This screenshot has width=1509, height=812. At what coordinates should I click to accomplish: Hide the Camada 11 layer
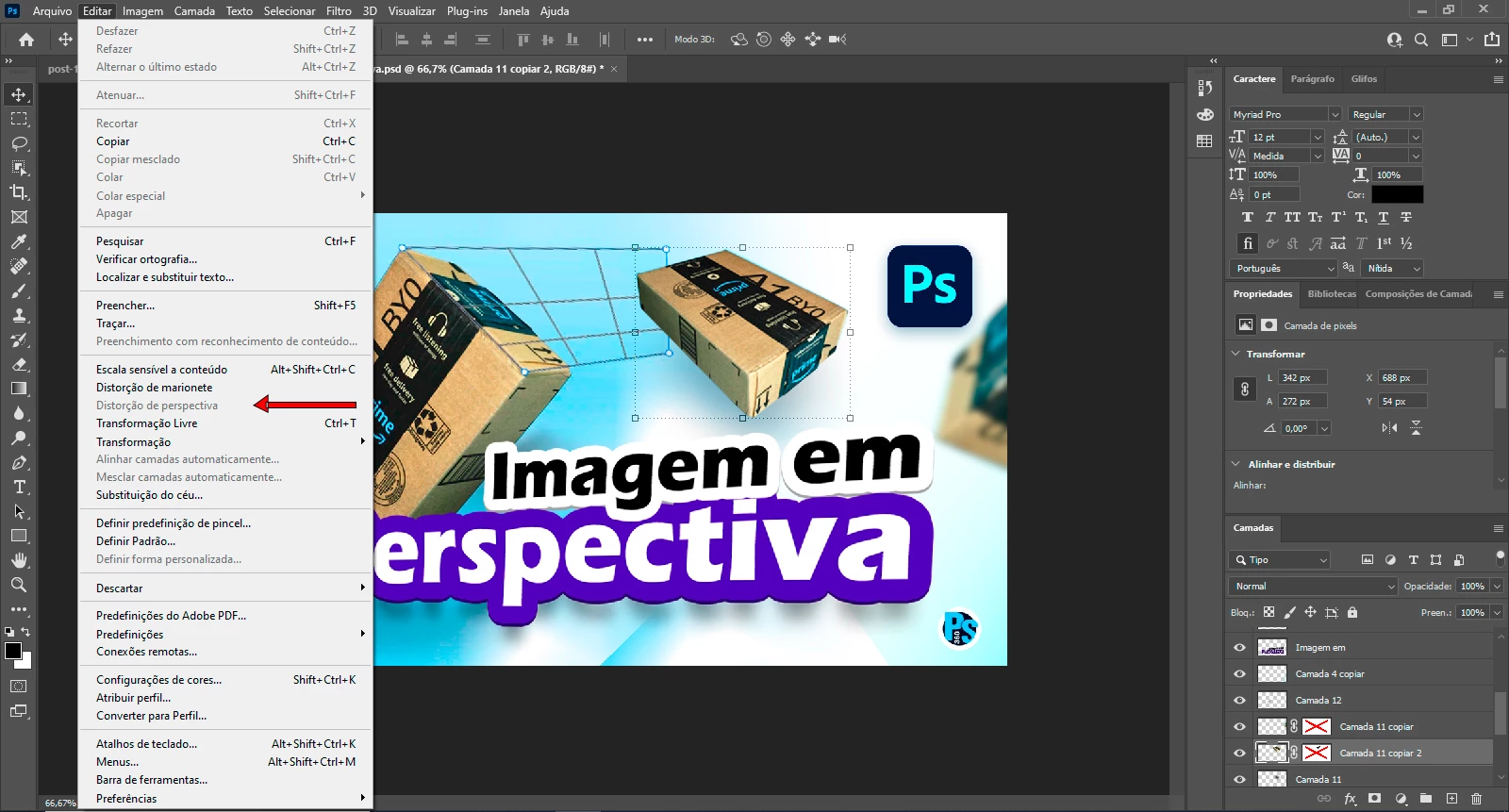(x=1239, y=780)
